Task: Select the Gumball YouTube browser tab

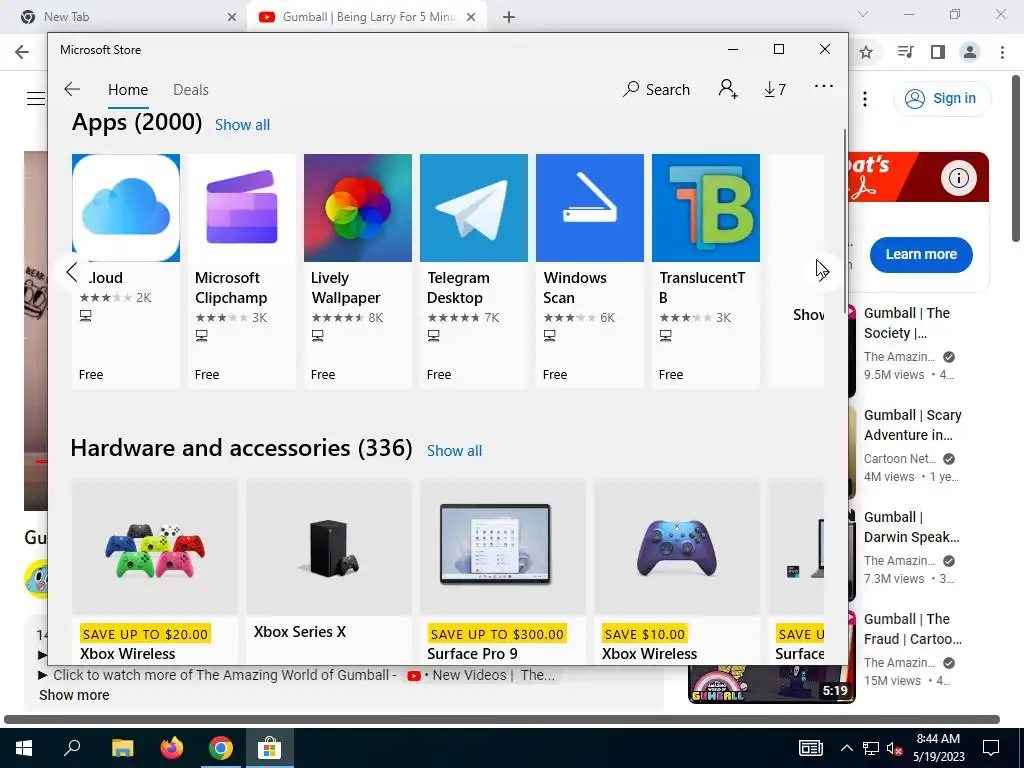Action: click(367, 17)
